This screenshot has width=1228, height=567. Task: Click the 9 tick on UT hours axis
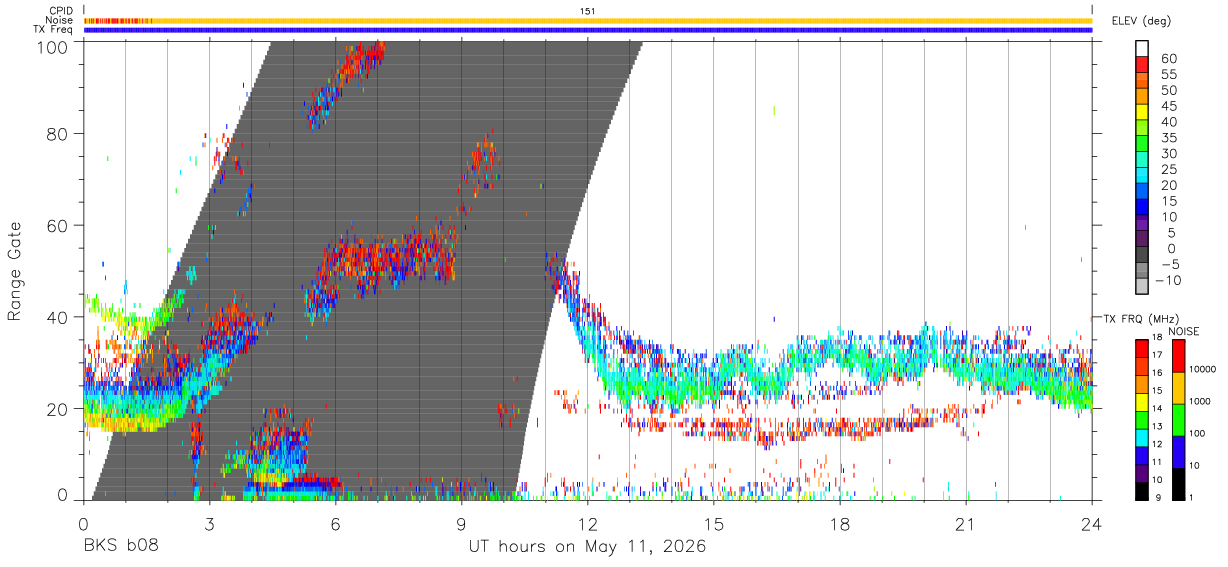461,523
